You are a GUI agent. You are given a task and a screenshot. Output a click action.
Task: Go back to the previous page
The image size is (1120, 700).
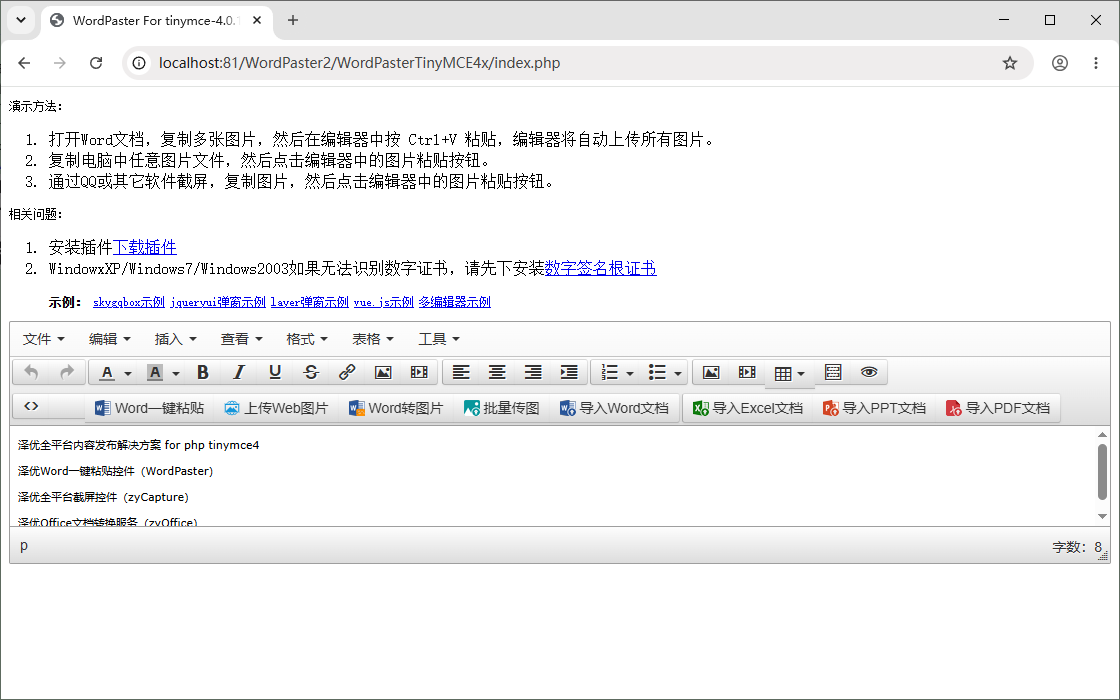[x=24, y=63]
